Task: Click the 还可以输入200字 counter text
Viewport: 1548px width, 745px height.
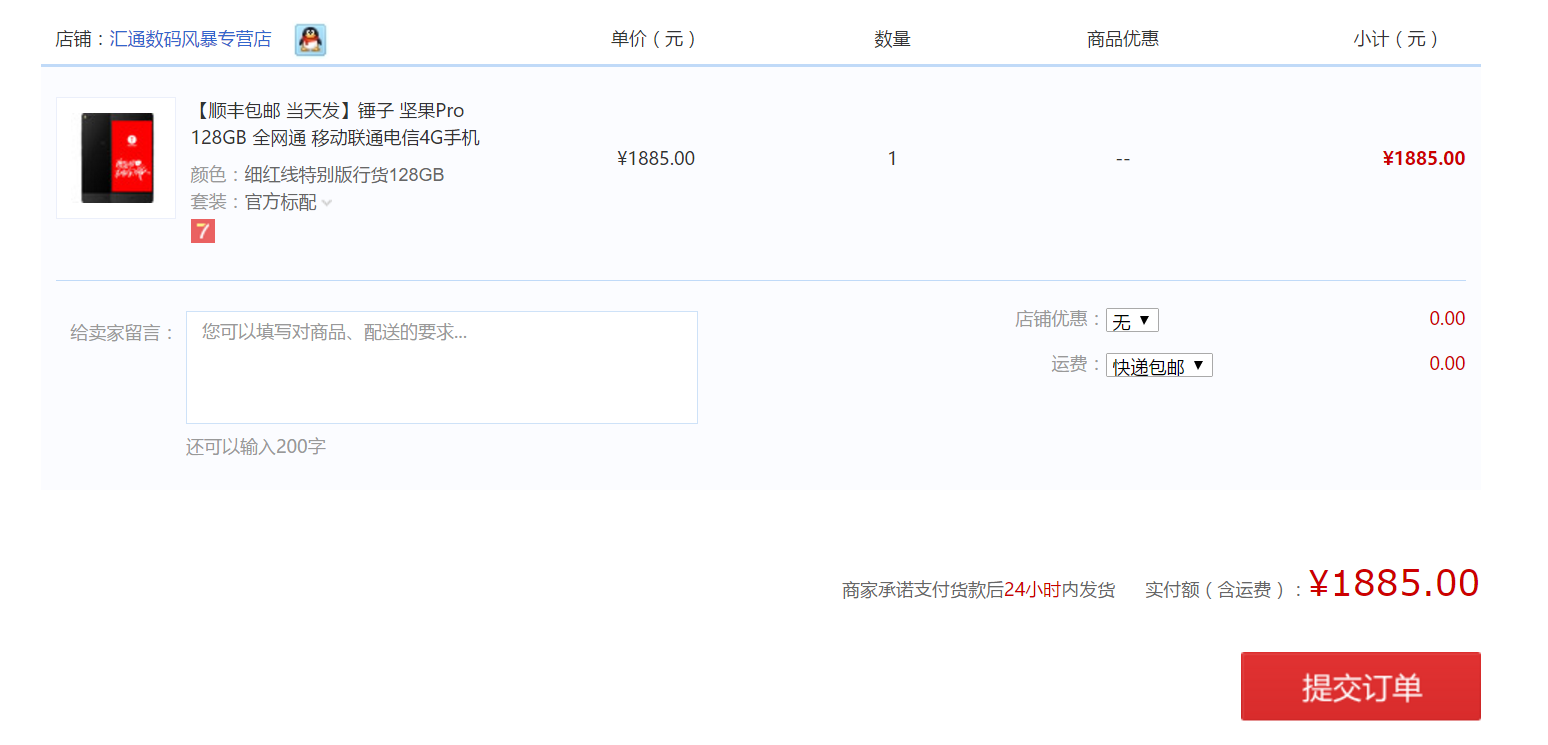Action: [x=256, y=447]
